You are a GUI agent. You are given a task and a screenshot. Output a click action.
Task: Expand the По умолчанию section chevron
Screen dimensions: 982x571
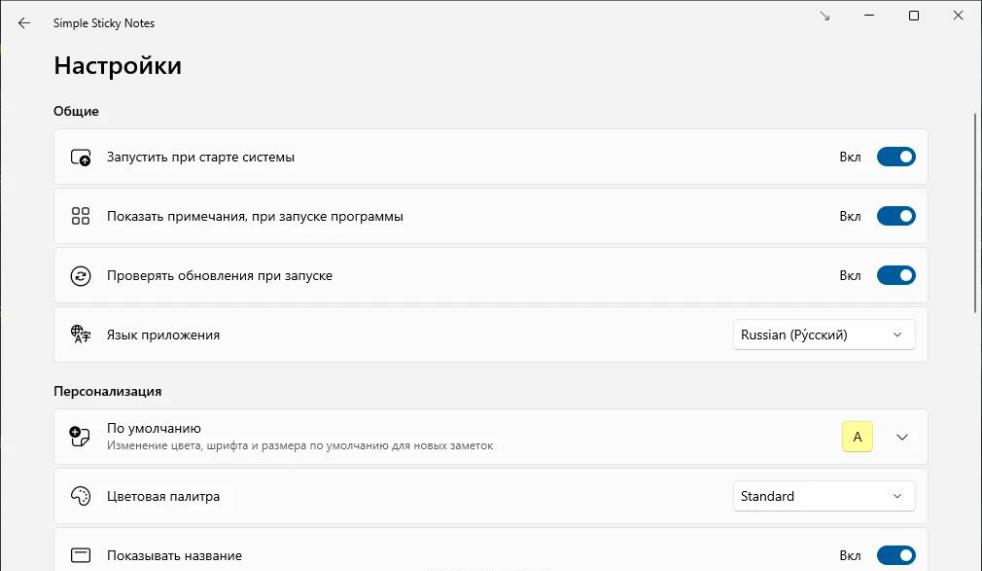point(902,437)
